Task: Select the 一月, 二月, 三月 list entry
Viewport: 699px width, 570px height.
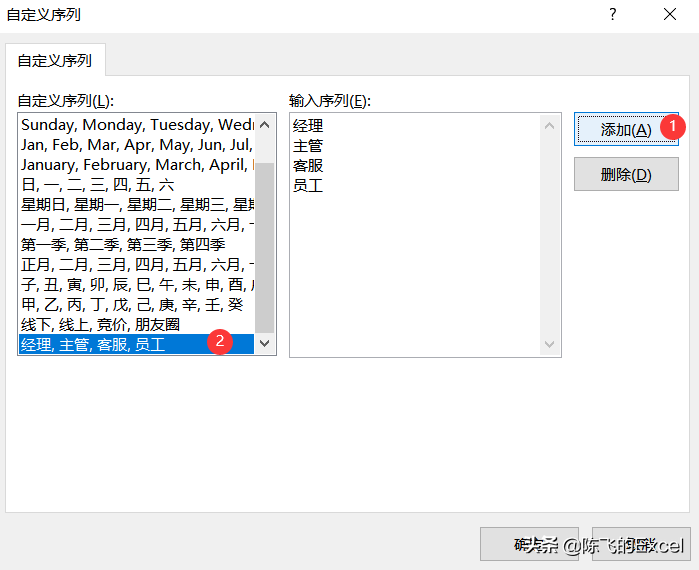Action: click(136, 225)
